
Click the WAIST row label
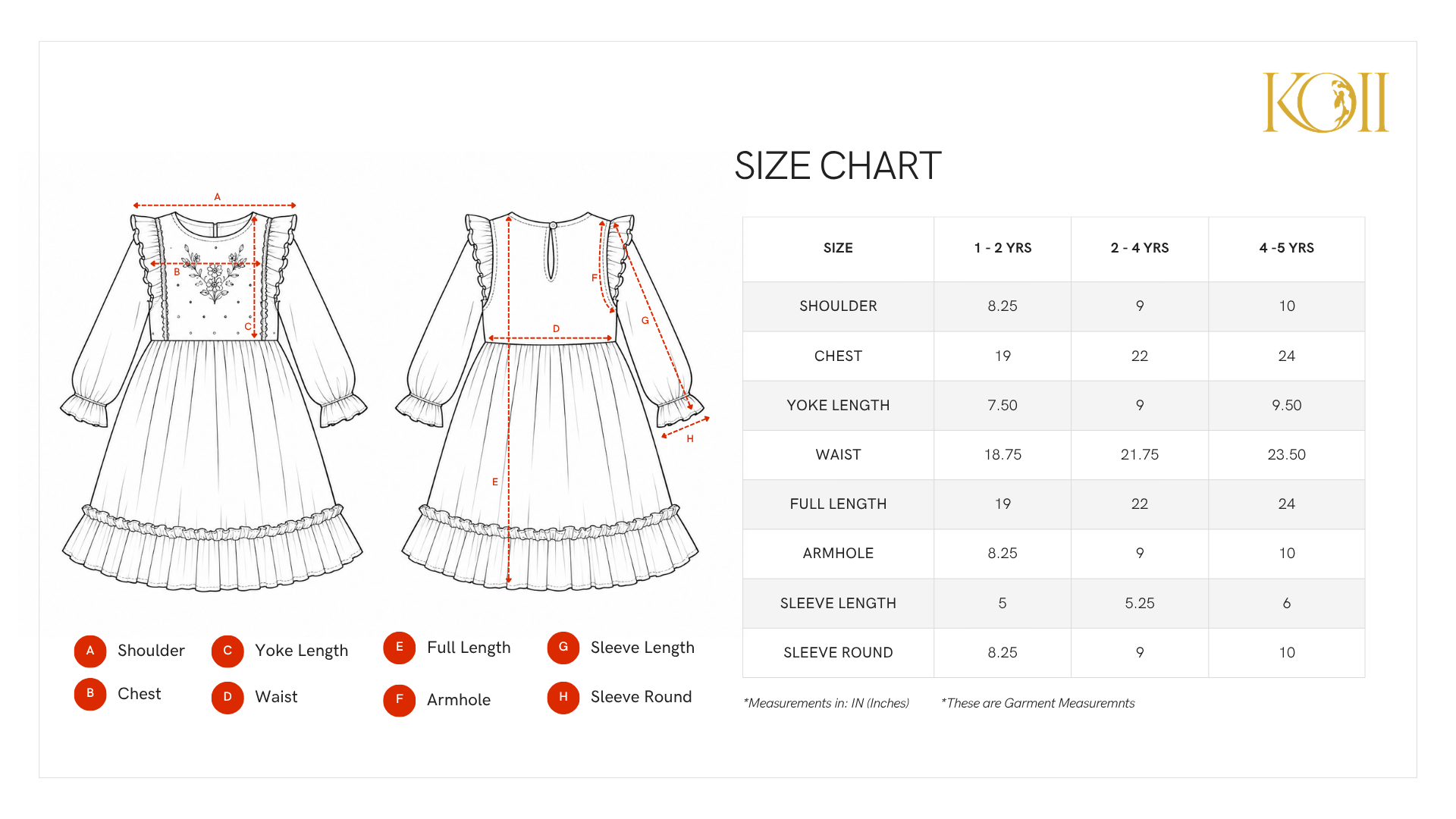tap(838, 454)
